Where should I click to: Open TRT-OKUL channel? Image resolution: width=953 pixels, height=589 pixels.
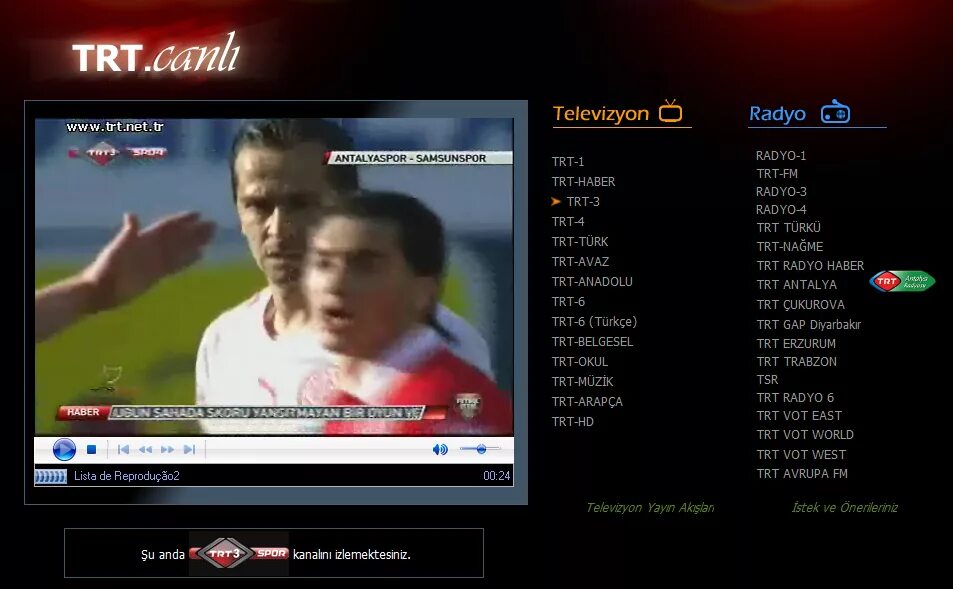click(x=580, y=362)
